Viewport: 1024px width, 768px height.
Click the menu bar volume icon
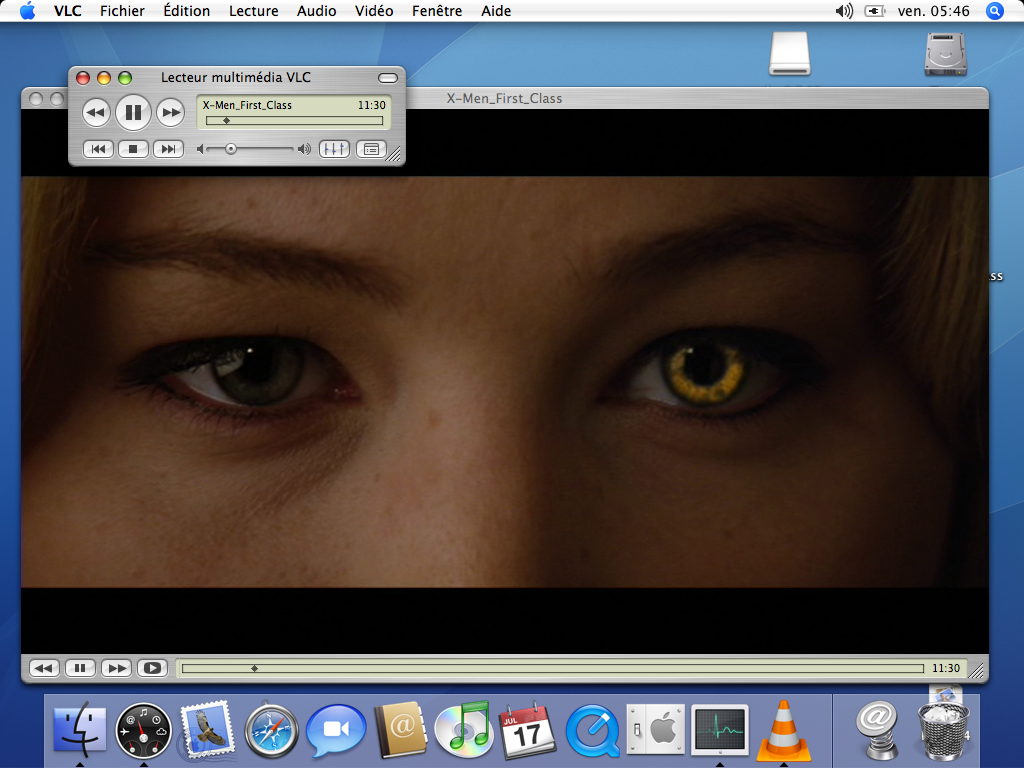(x=844, y=11)
